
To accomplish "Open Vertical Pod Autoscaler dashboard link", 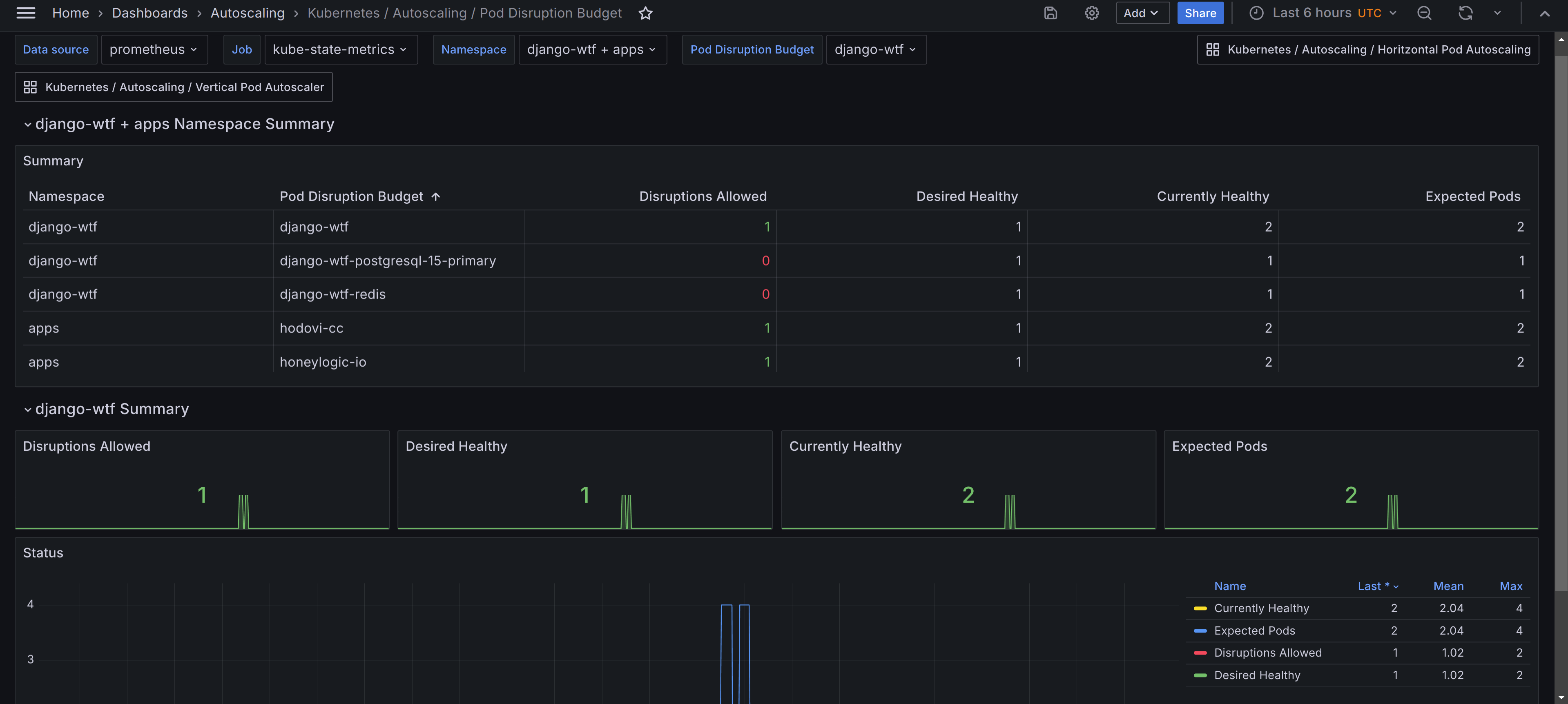I will 174,87.
